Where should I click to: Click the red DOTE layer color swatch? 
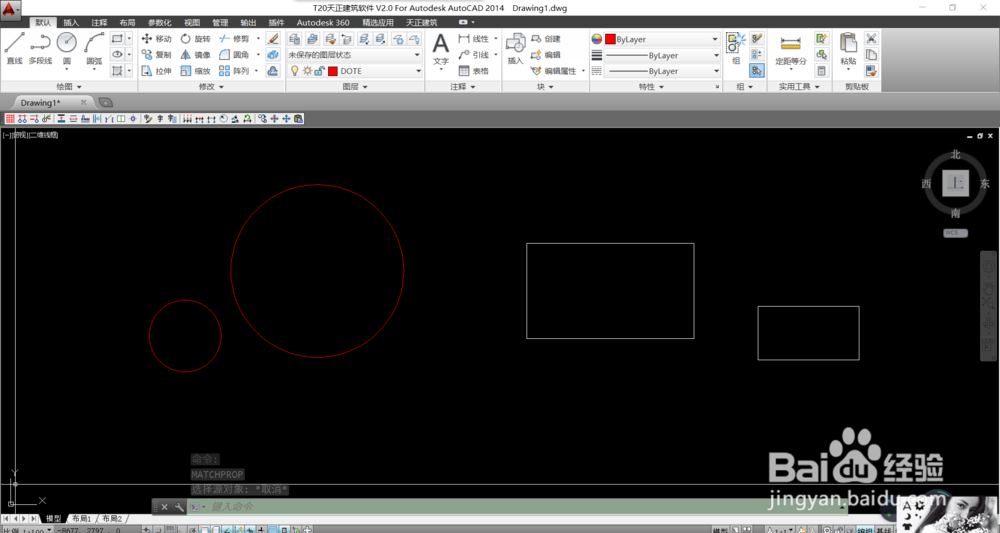pos(333,71)
